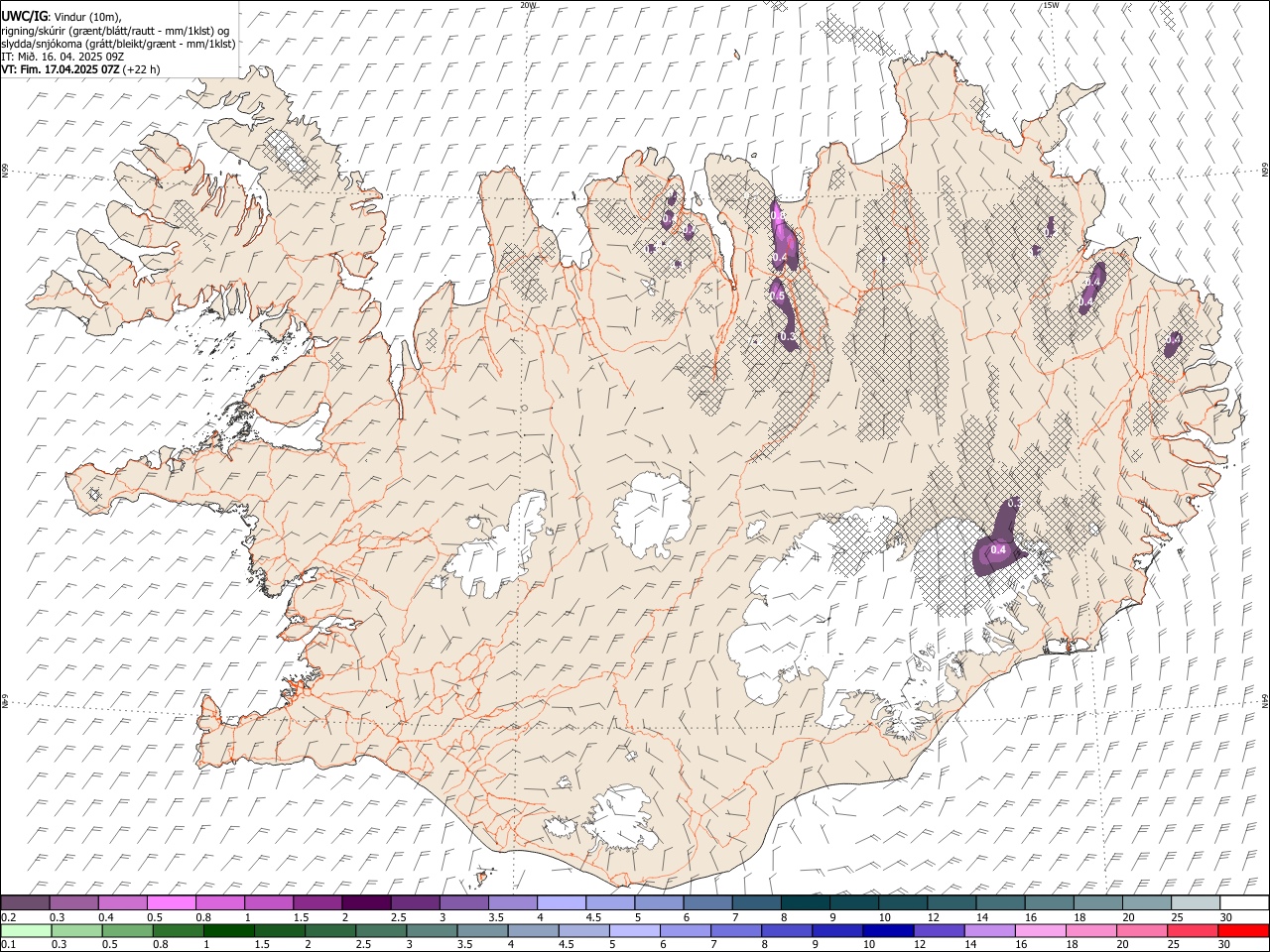Pick the teal swatch between 12 and 14 in upper legend
The width and height of the screenshot is (1270, 952).
coord(952,902)
